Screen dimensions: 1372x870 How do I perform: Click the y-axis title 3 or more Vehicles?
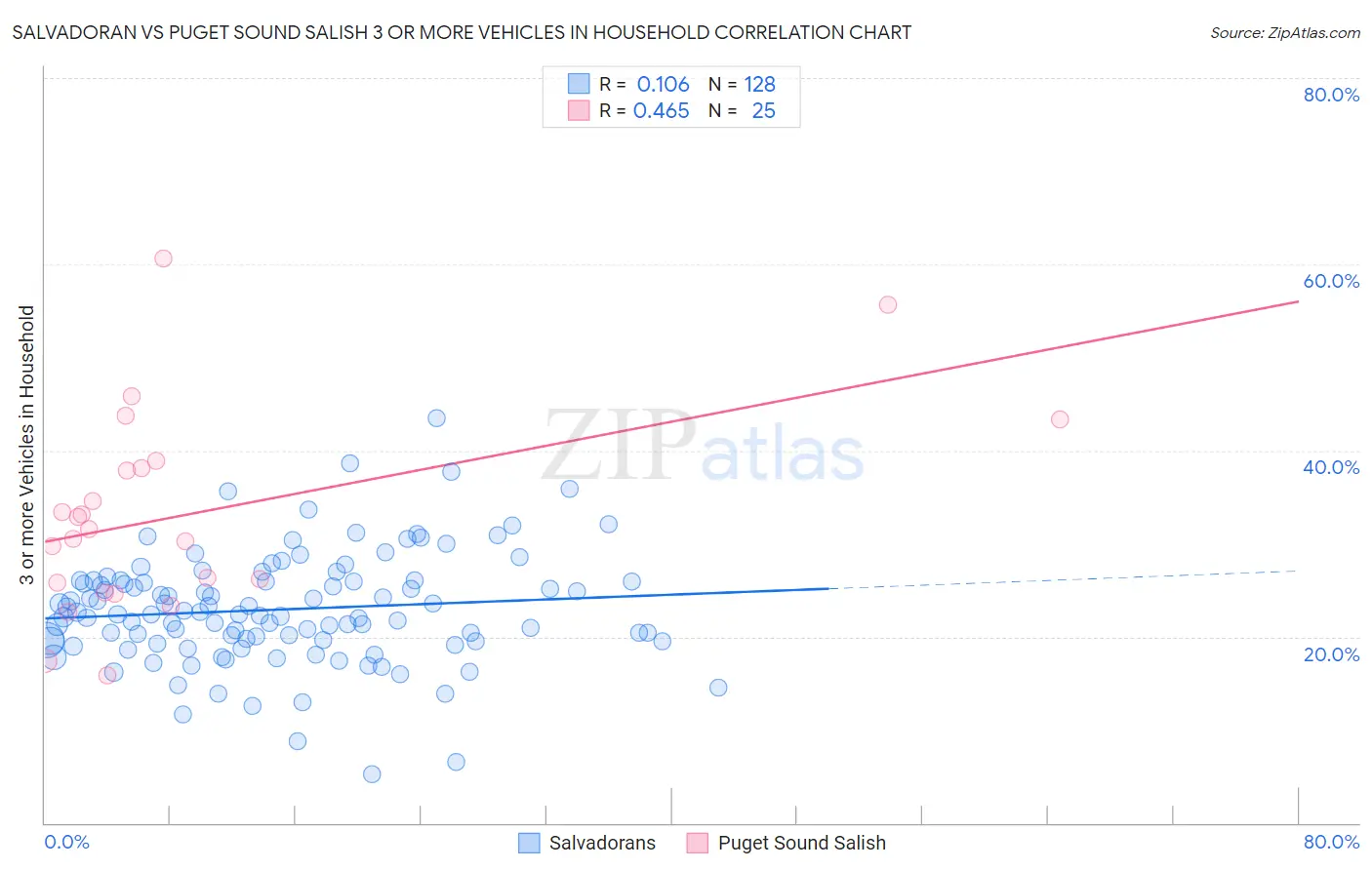pyautogui.click(x=27, y=445)
